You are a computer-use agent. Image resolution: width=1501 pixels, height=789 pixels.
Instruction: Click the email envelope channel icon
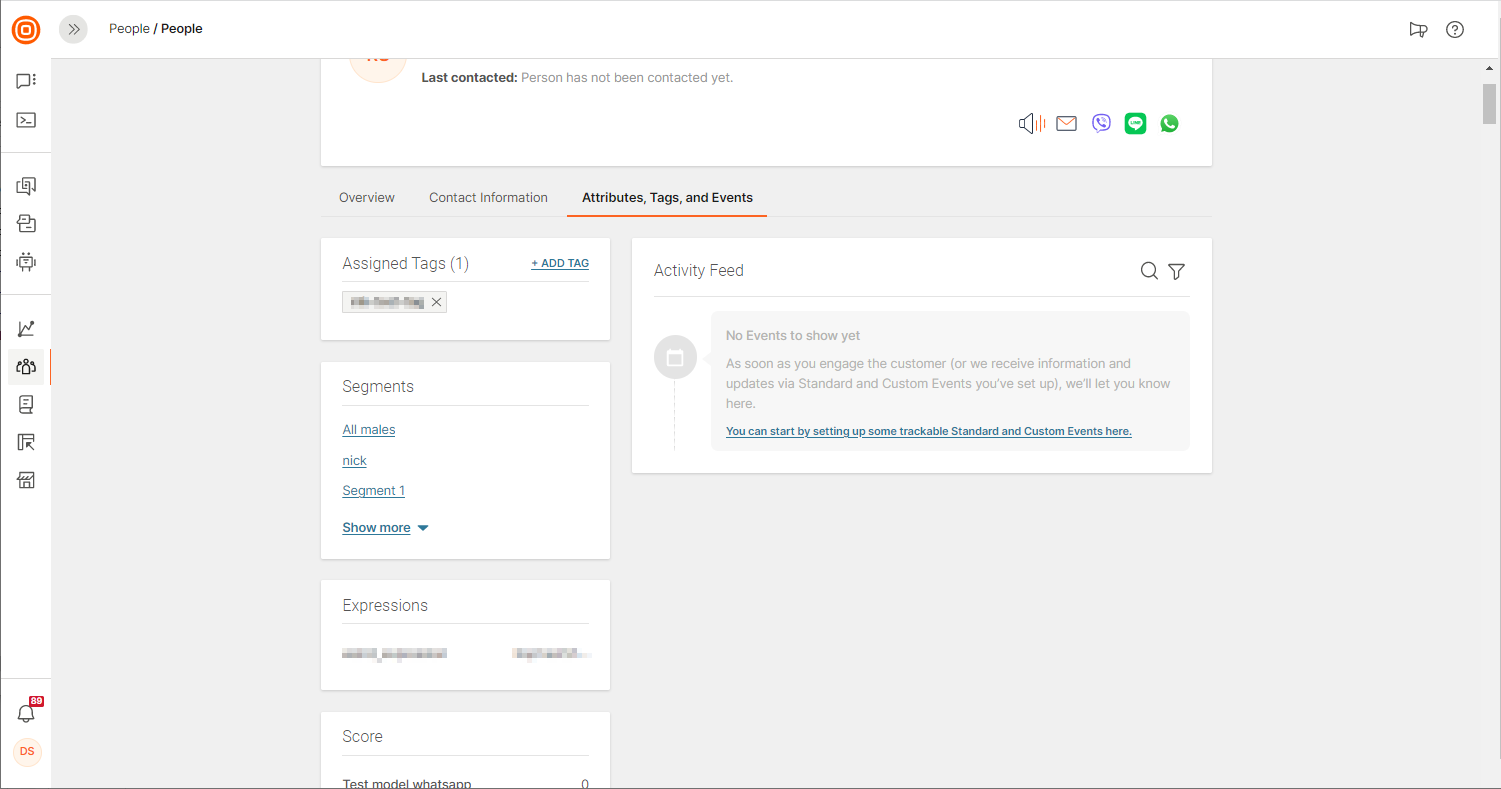point(1067,124)
